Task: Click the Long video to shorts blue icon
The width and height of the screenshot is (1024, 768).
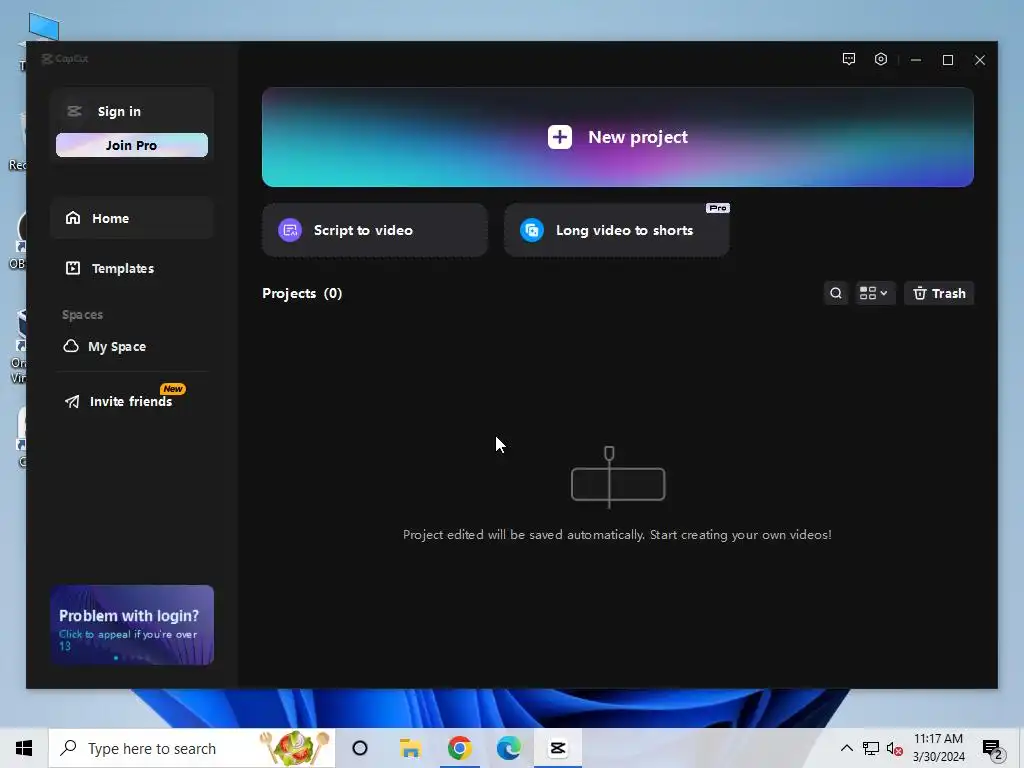Action: click(532, 230)
